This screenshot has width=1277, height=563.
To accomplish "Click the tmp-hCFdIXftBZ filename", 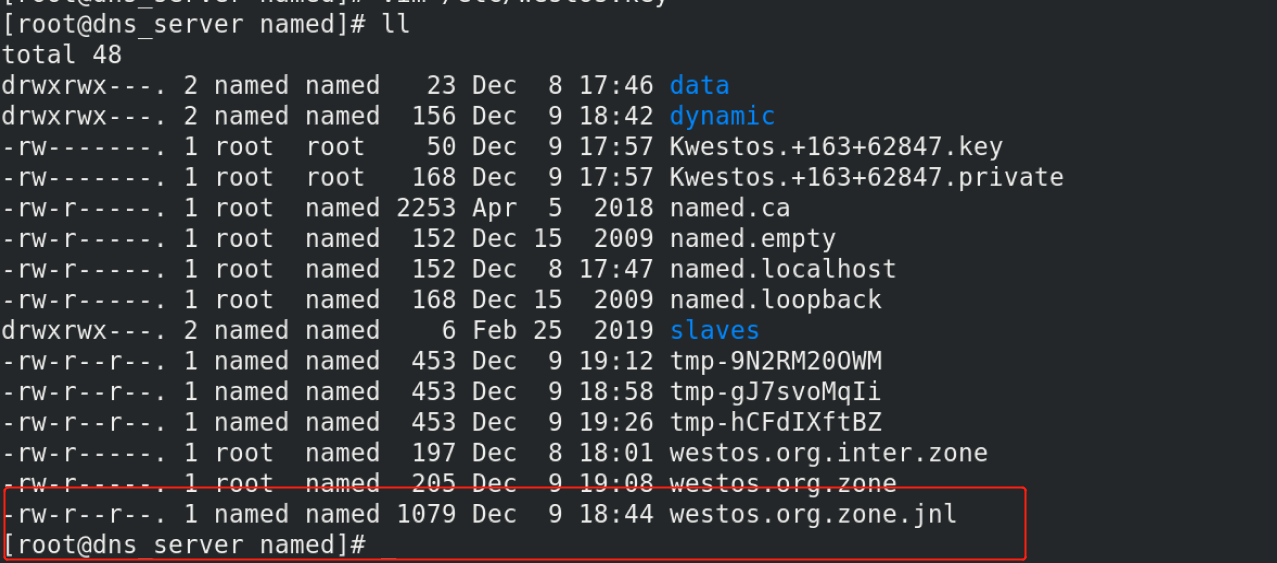I will pyautogui.click(x=775, y=423).
